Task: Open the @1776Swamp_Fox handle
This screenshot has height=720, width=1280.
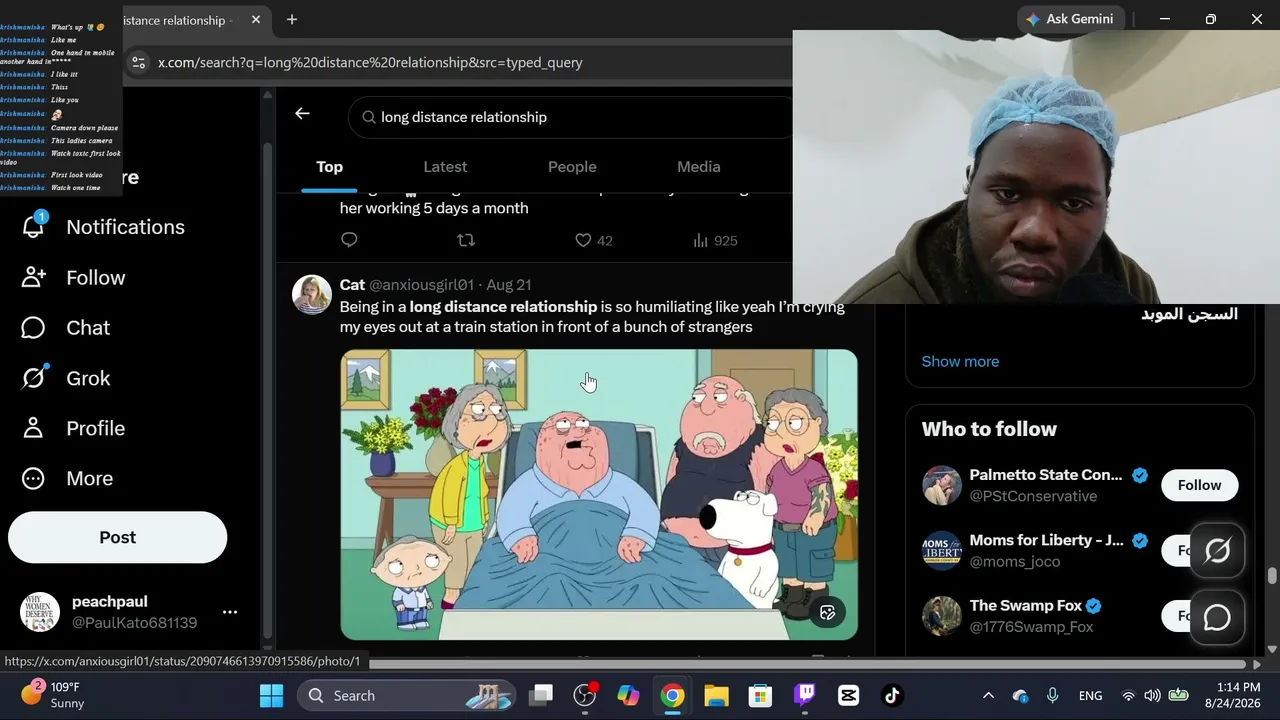Action: tap(1031, 627)
